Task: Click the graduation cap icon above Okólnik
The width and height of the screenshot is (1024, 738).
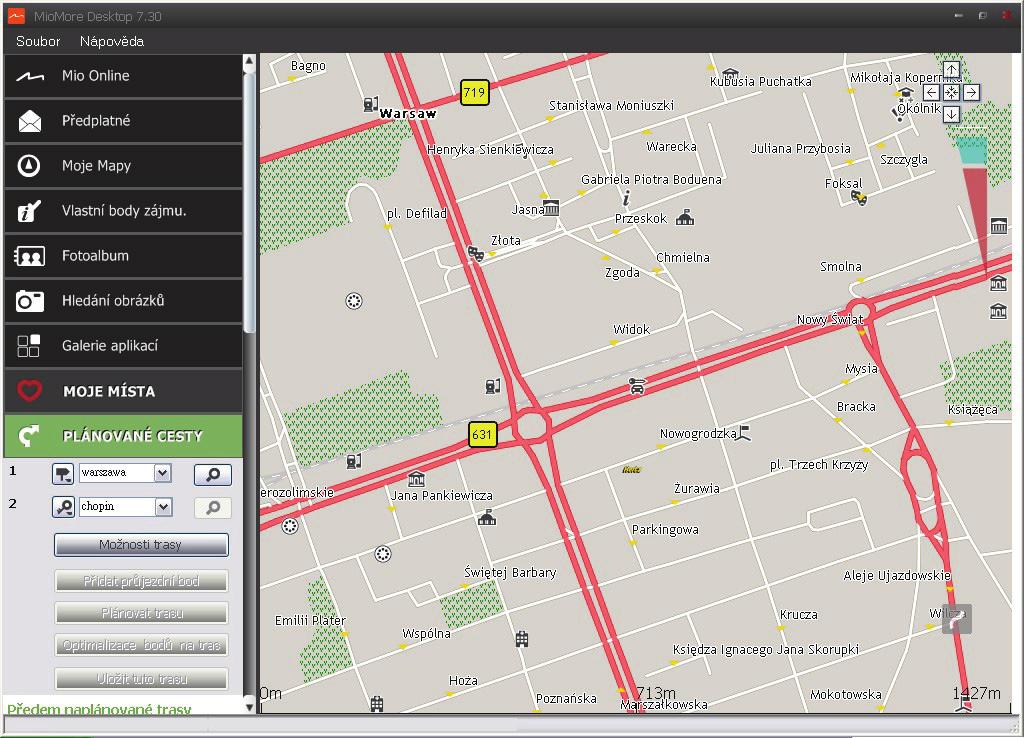Action: coord(905,94)
